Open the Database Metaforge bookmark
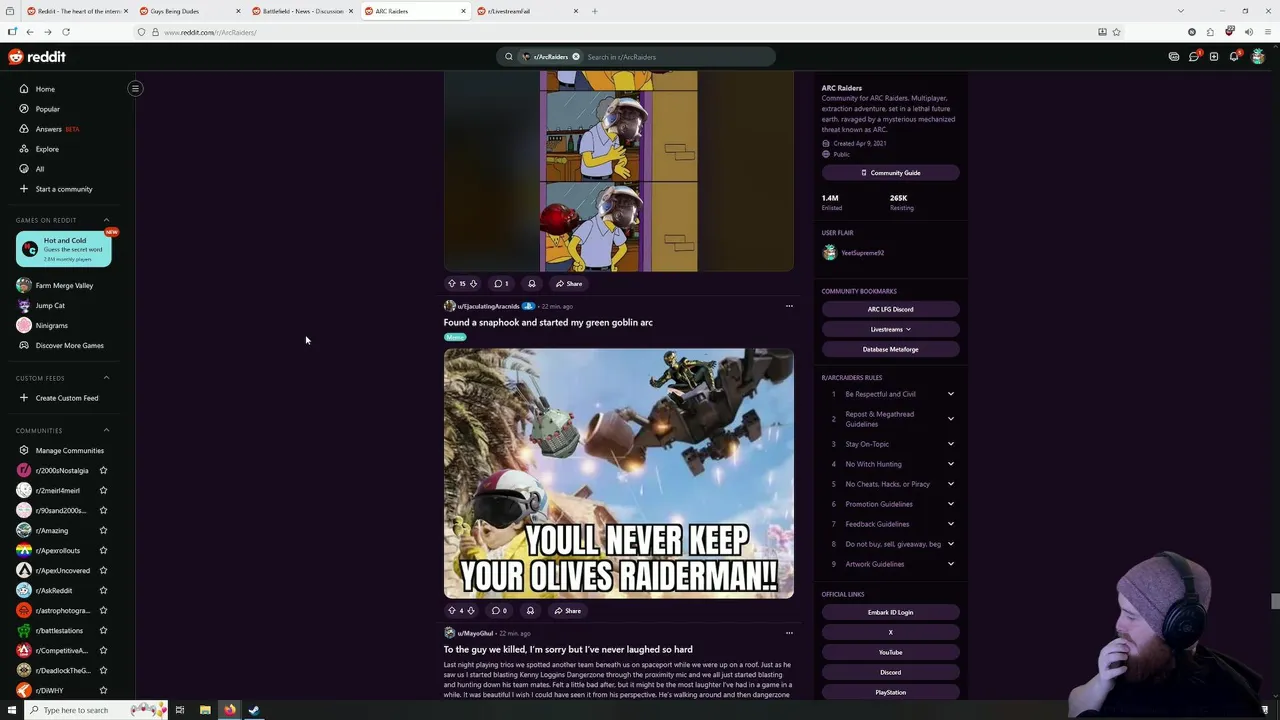Viewport: 1280px width, 720px height. [x=890, y=349]
